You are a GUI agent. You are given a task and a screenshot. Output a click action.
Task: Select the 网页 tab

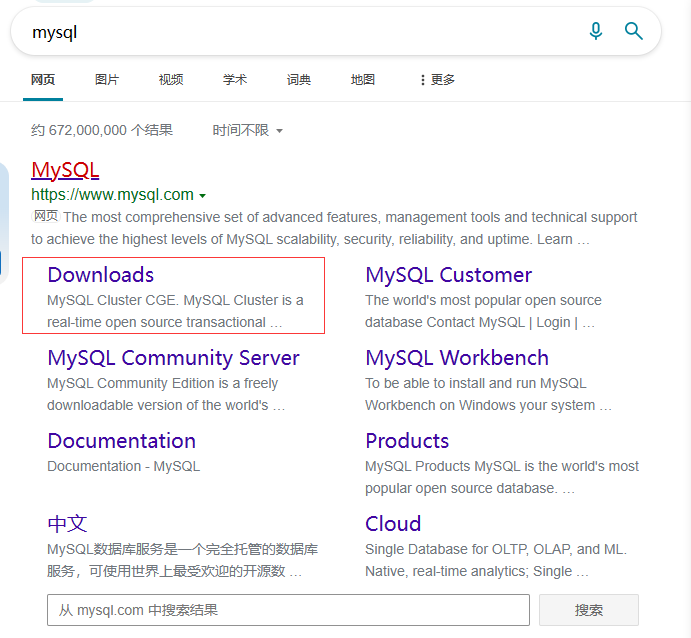(x=43, y=80)
